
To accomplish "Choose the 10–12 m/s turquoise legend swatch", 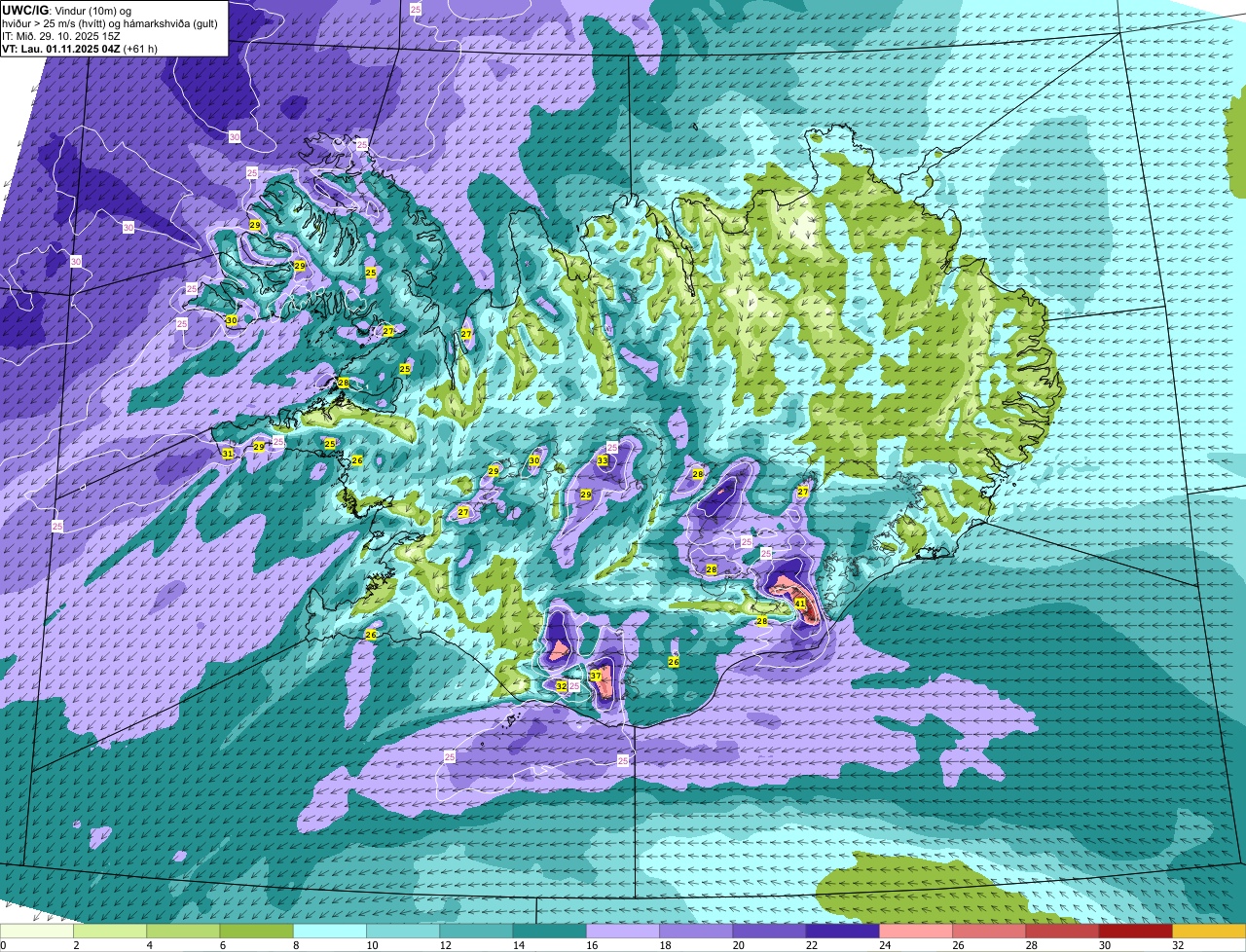I will click(x=403, y=931).
